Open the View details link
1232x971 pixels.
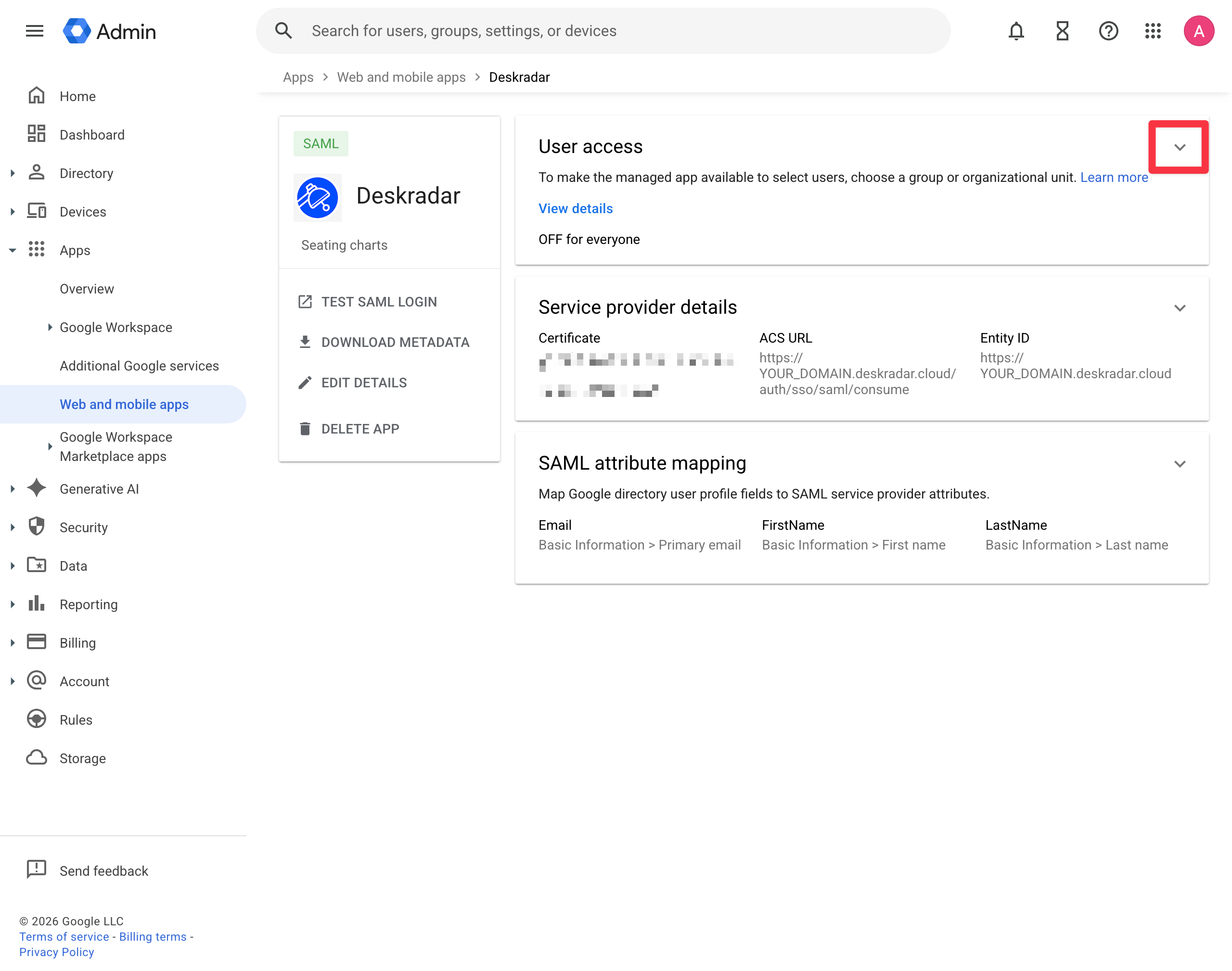[x=576, y=208]
